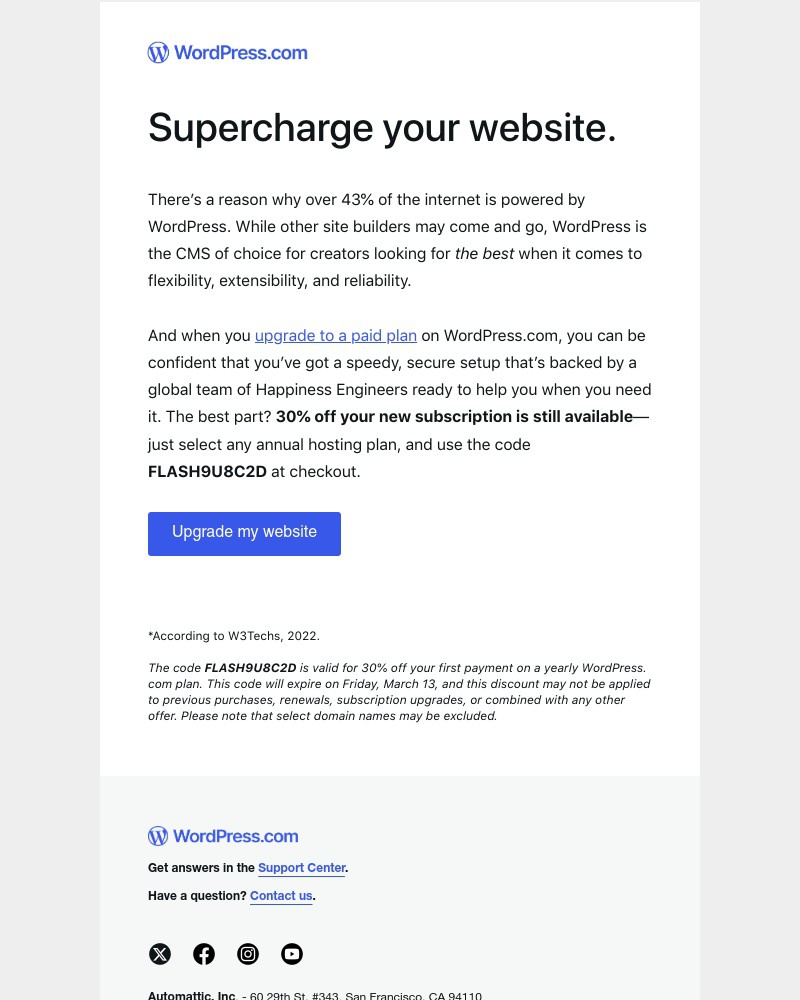Click the Contact us link
800x1000 pixels.
coord(281,896)
